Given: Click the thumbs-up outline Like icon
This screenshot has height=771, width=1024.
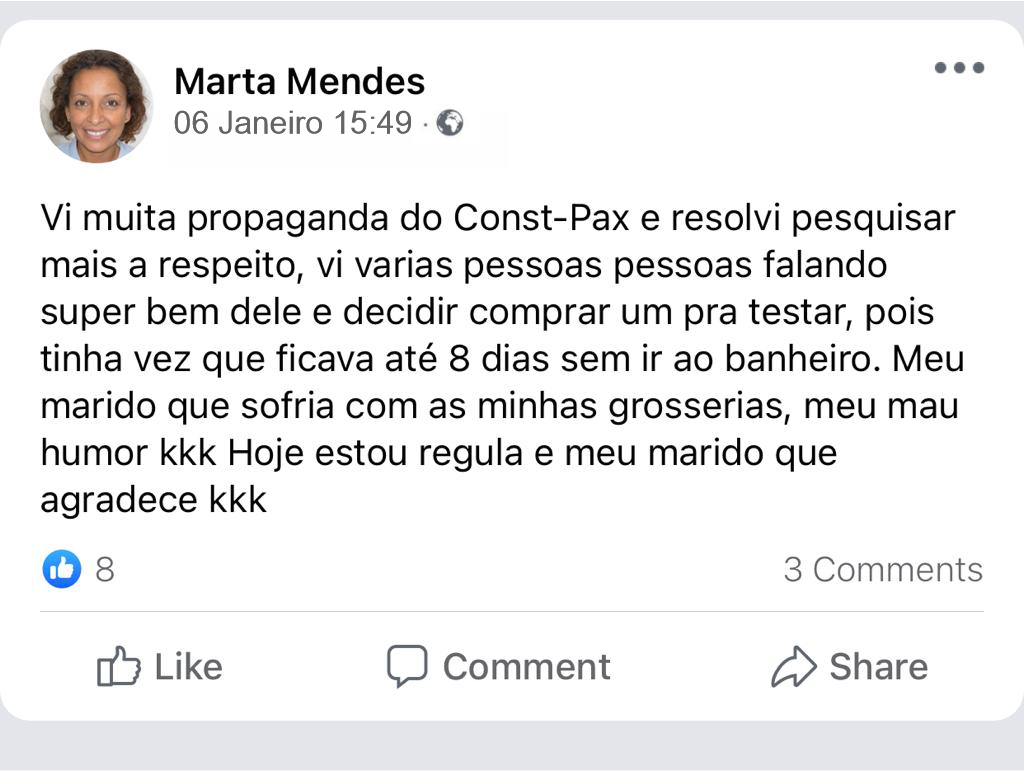Looking at the screenshot, I should [118, 667].
